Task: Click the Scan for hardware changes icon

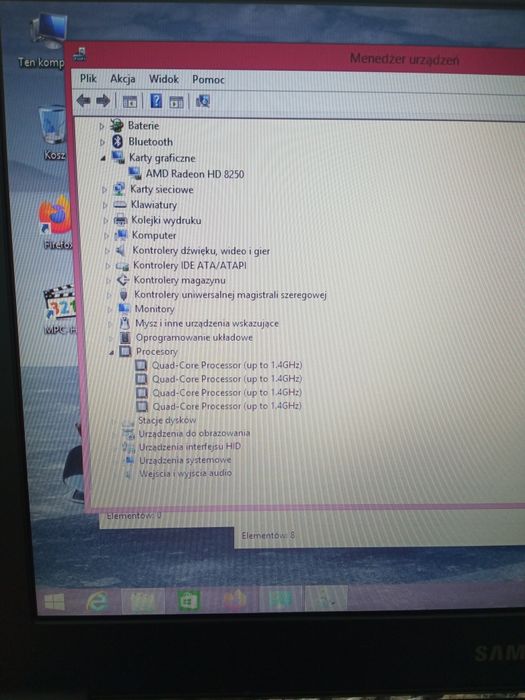Action: pos(202,101)
